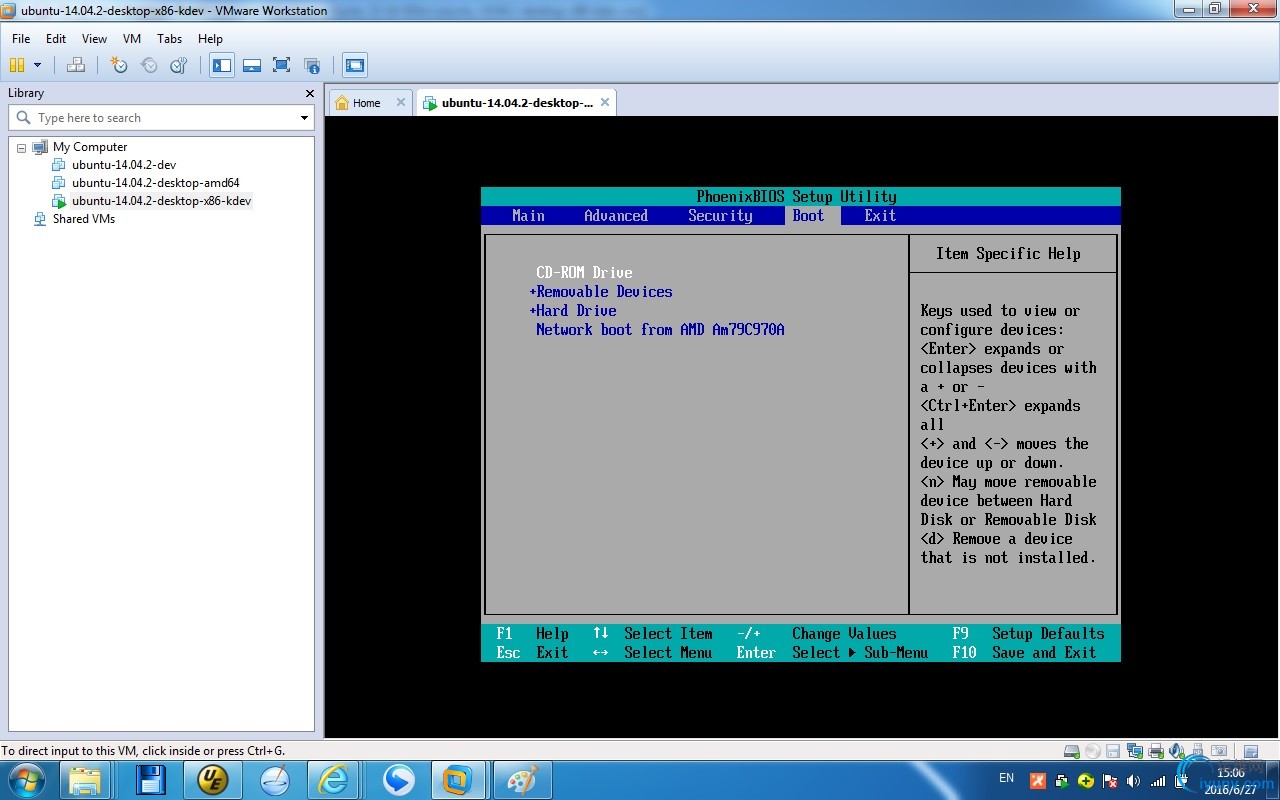The width and height of the screenshot is (1280, 800).
Task: Open the snapshot manager wrench-clock icon
Action: pos(178,65)
